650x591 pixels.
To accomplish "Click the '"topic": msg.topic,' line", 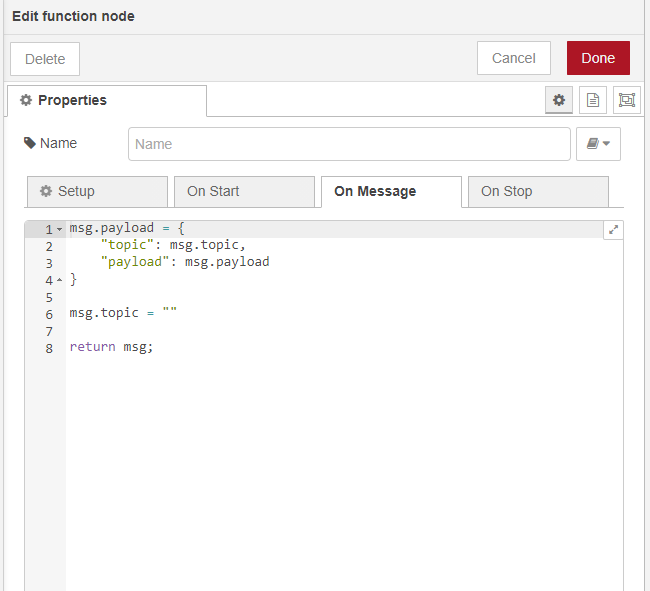I will coord(173,245).
